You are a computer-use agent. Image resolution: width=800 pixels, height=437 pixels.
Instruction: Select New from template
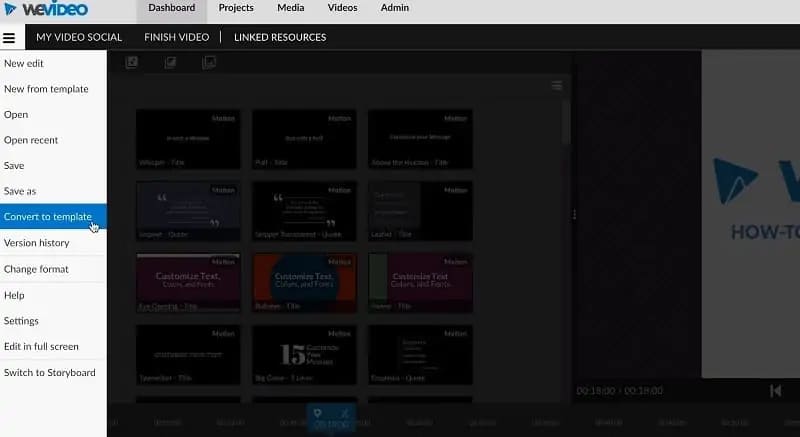[x=53, y=89]
